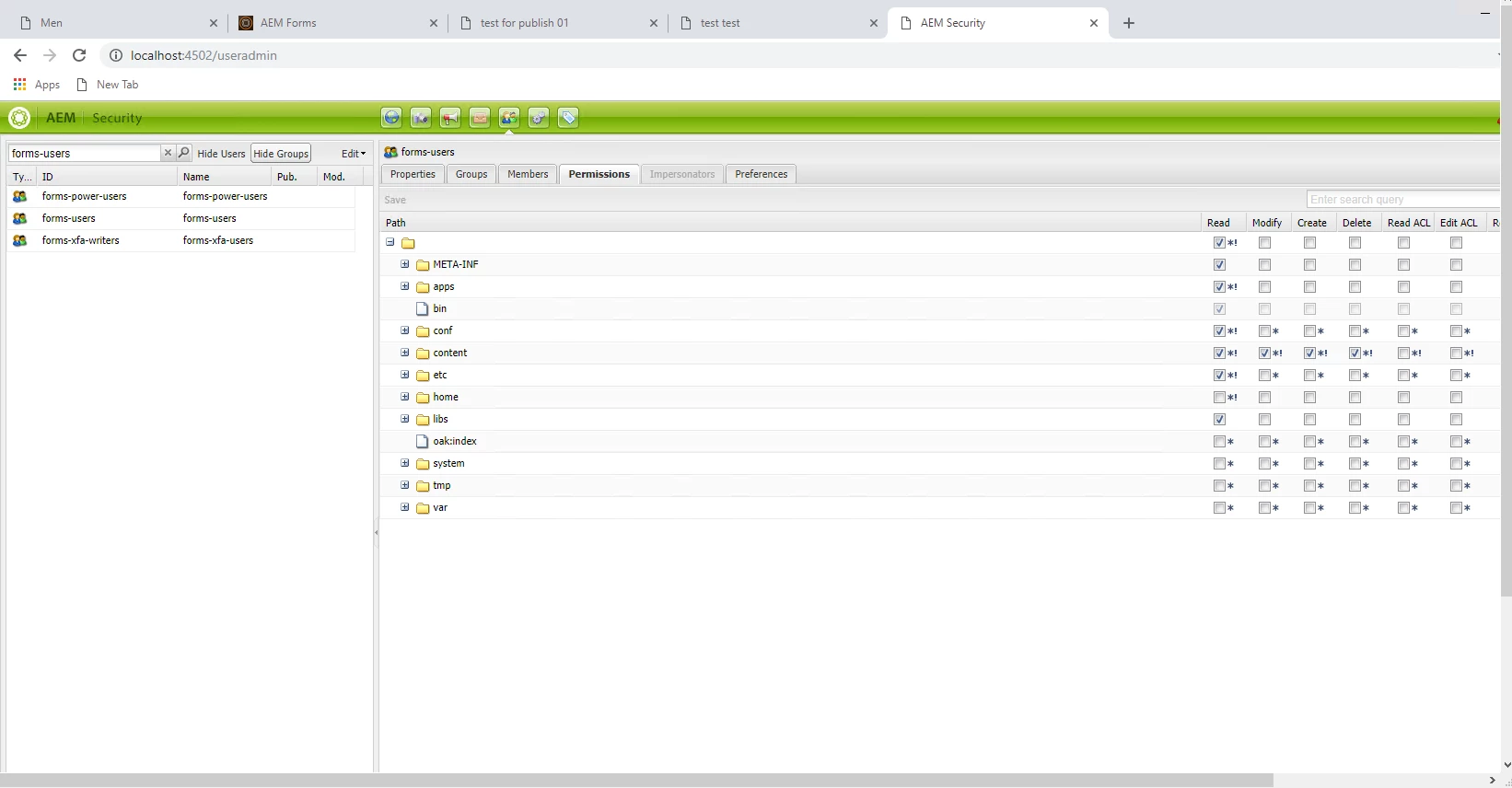Click the forms-power-users group icon
Screen dimensions: 1512x788
click(20, 196)
